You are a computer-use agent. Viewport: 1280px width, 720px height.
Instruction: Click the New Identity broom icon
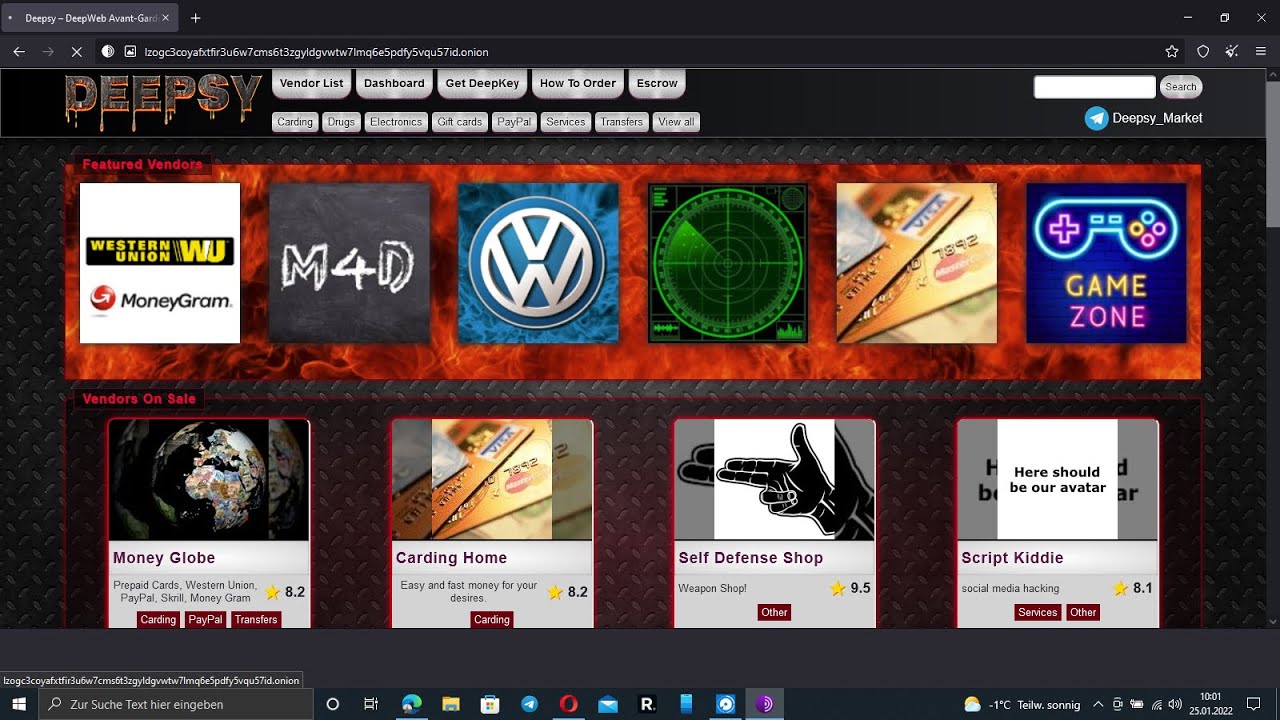coord(1232,51)
